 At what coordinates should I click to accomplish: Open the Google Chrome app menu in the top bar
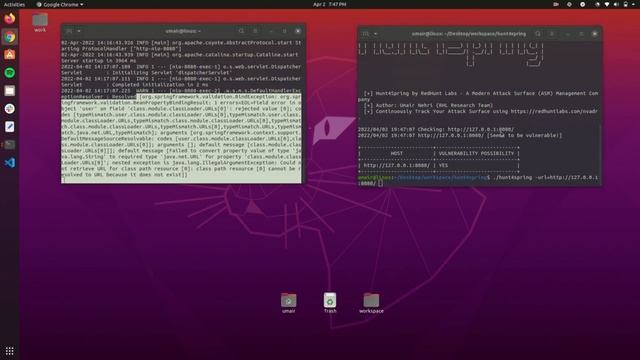click(x=60, y=4)
